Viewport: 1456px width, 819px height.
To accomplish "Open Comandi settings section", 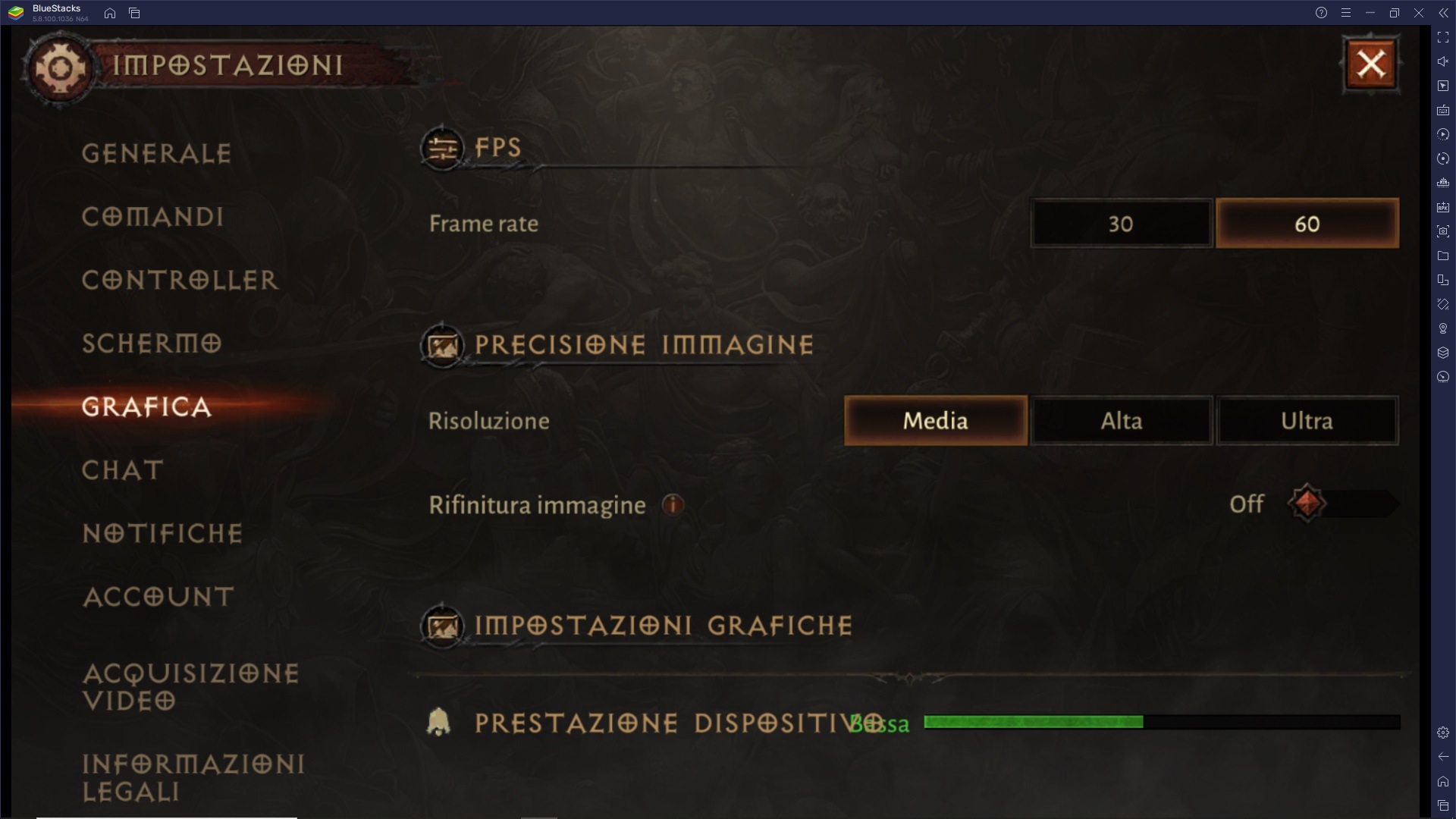I will click(x=152, y=216).
